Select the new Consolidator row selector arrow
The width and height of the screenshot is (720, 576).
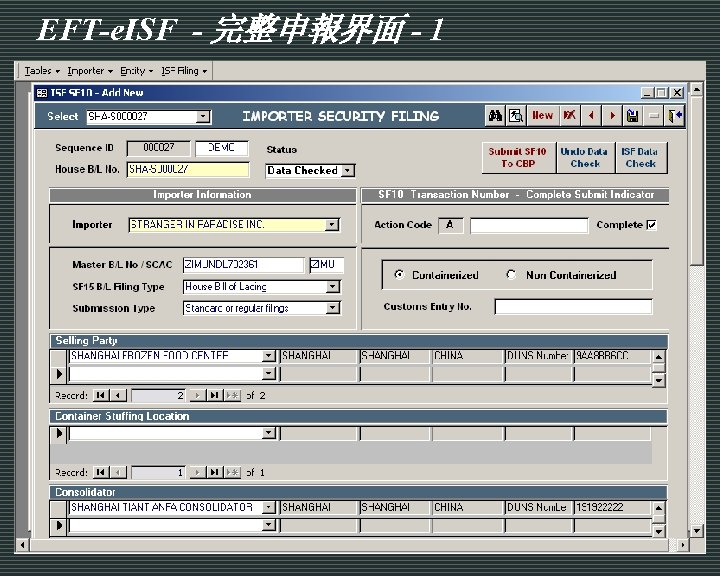click(x=59, y=525)
